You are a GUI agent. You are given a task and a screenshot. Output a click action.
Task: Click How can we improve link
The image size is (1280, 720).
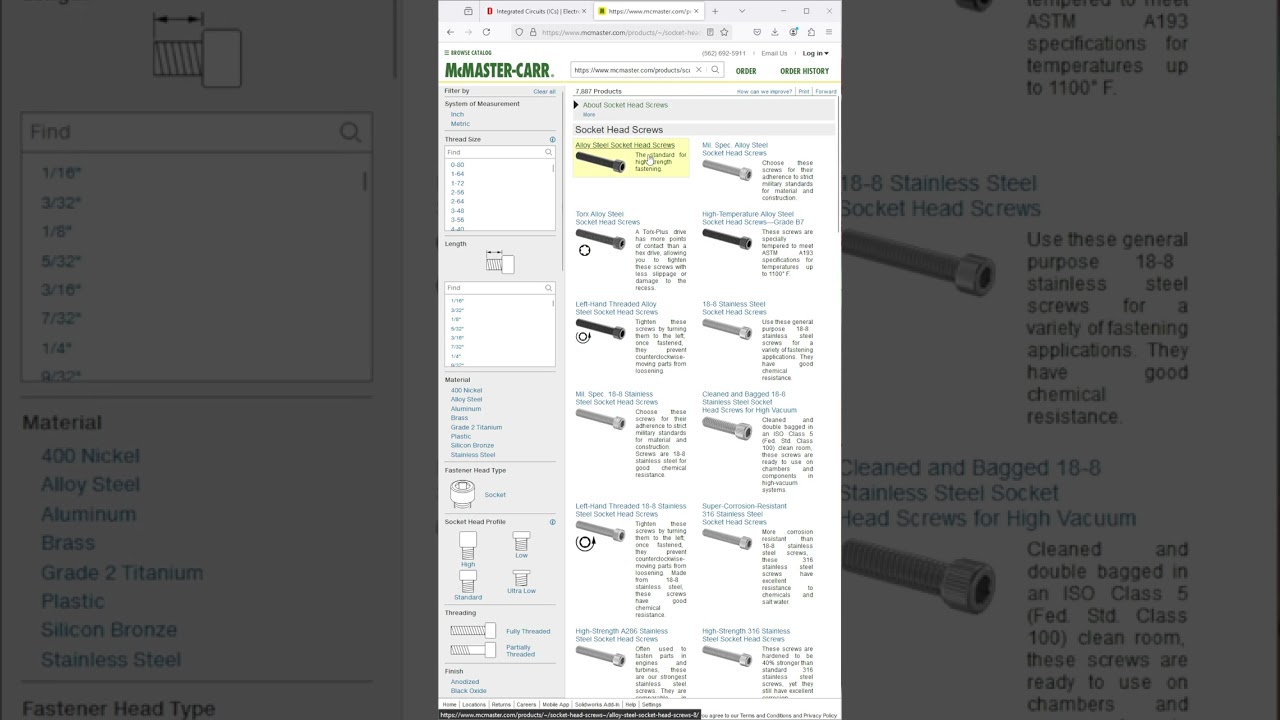[x=765, y=91]
